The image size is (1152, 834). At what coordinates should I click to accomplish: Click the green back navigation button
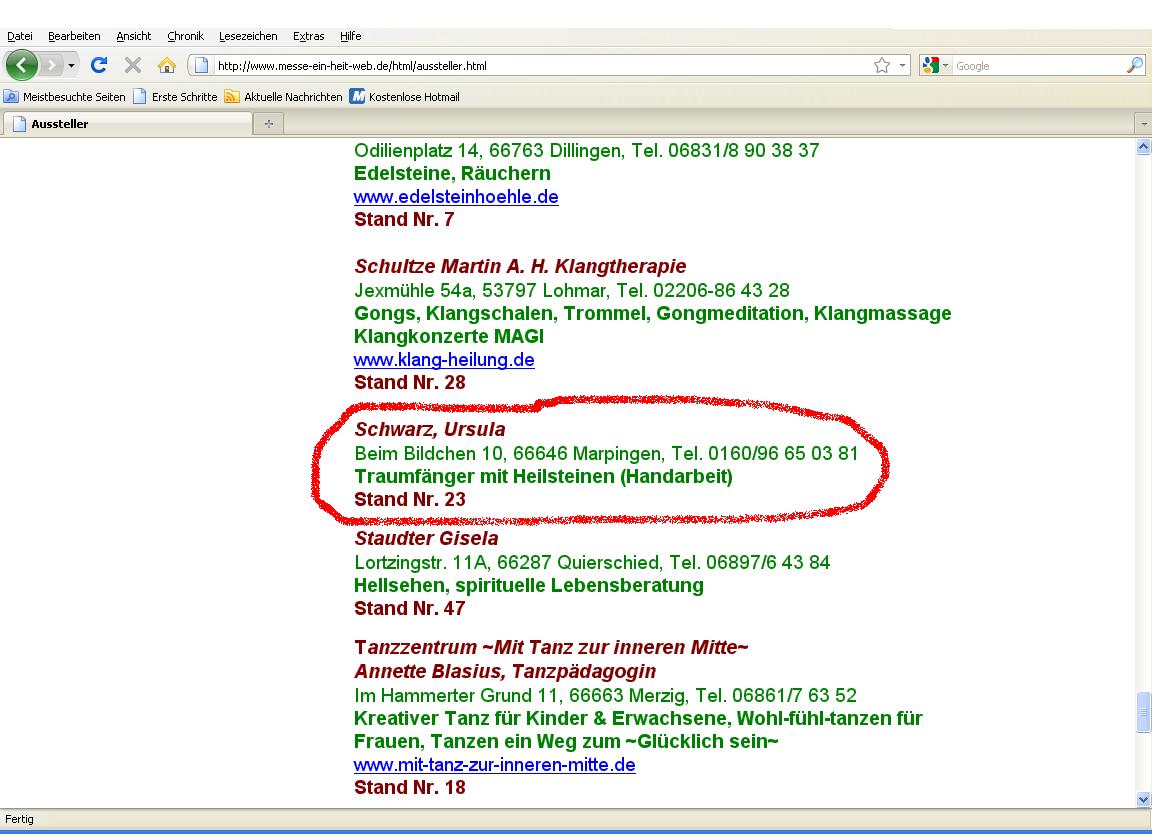(21, 66)
